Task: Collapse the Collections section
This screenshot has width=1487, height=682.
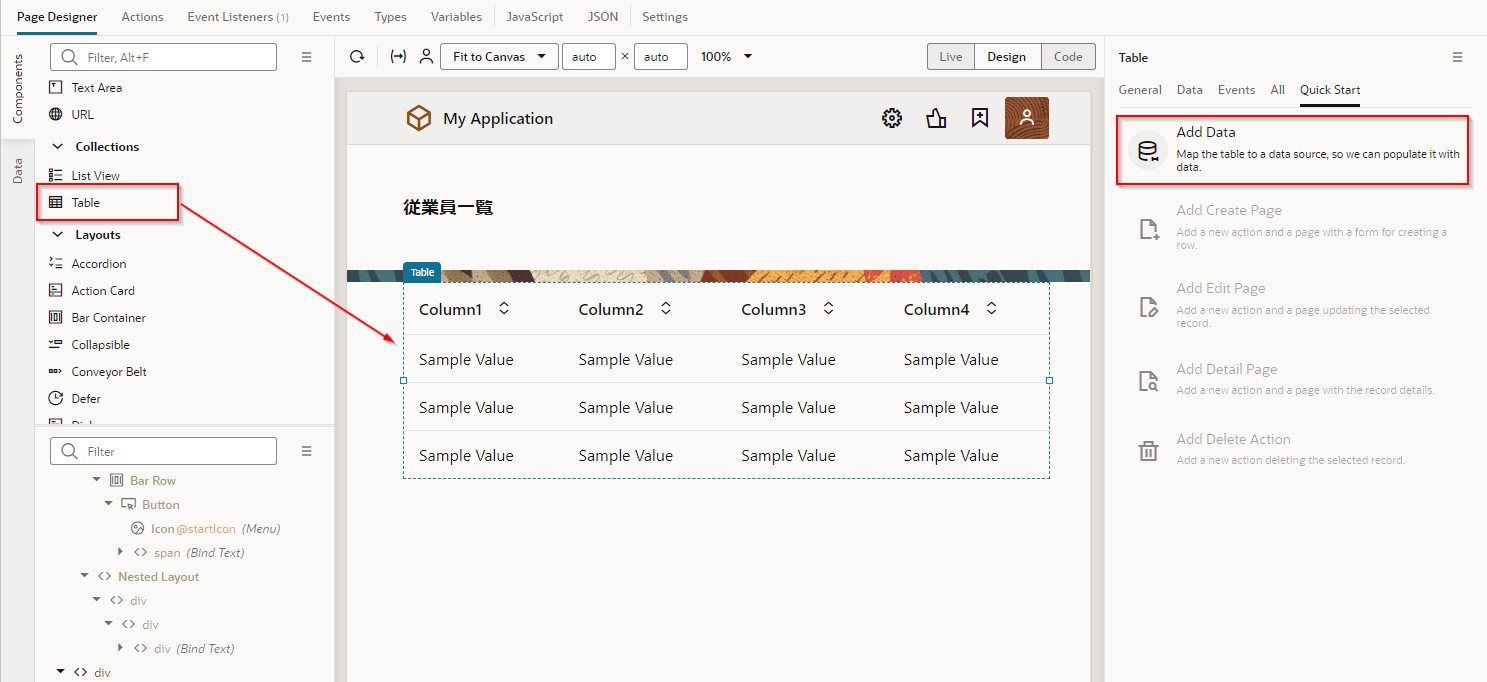Action: point(57,147)
